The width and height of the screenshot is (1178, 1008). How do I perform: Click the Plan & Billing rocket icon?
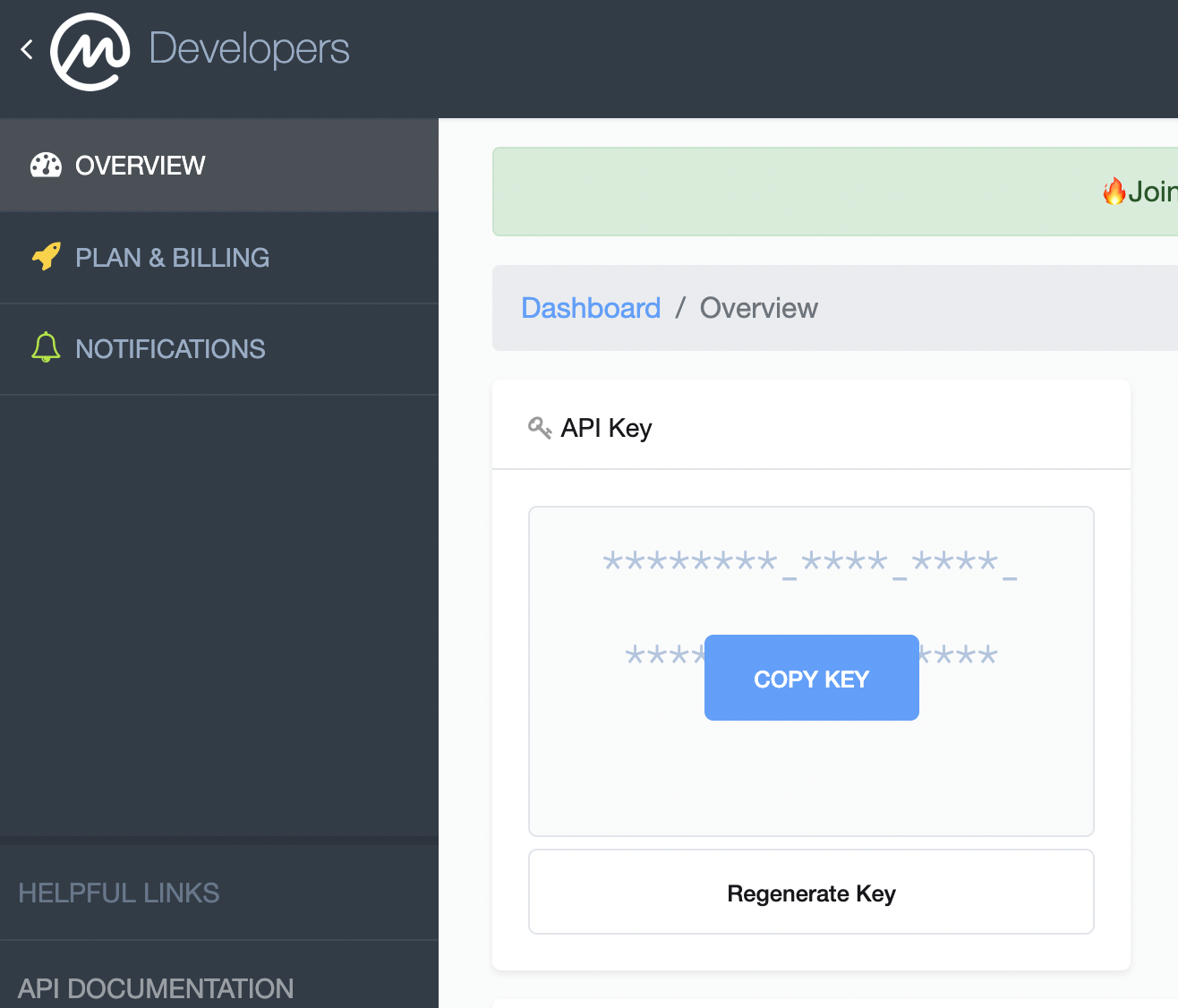pyautogui.click(x=46, y=257)
